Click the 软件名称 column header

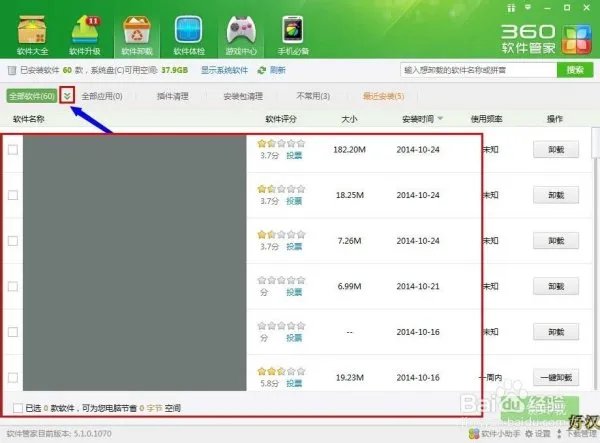tap(29, 119)
